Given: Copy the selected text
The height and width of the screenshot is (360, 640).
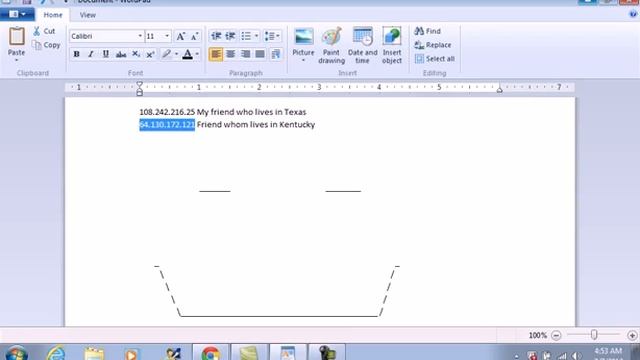Looking at the screenshot, I should [x=46, y=45].
